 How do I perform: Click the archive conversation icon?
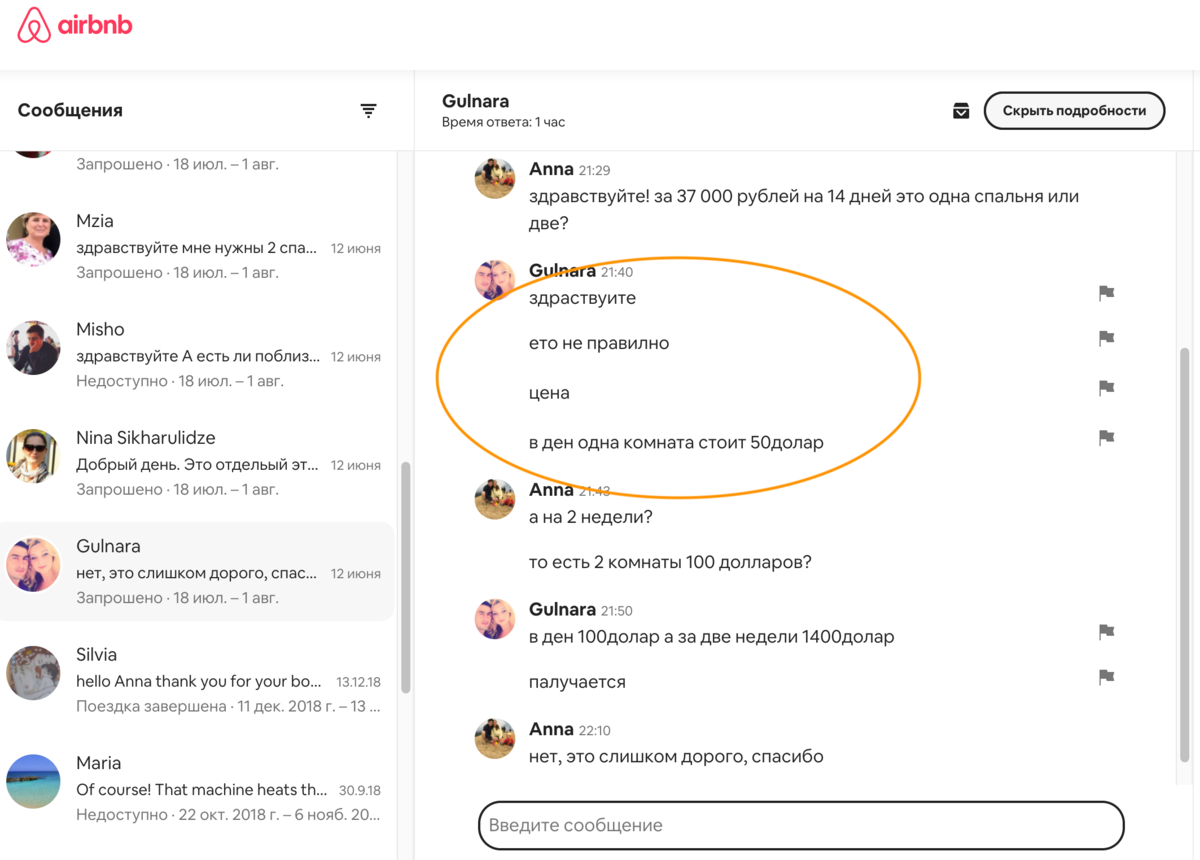961,110
